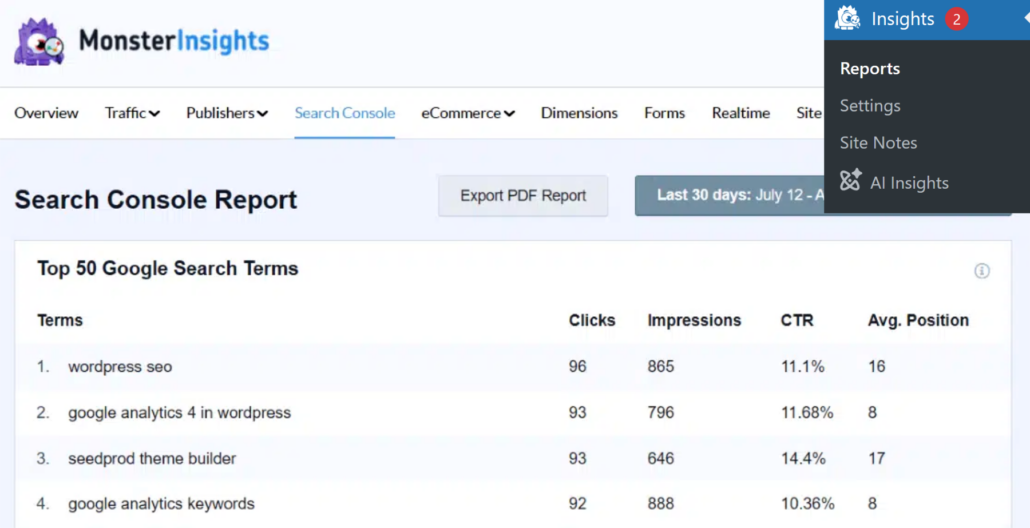Select the 'wordpress seo' search term
1030x528 pixels.
[x=120, y=366]
